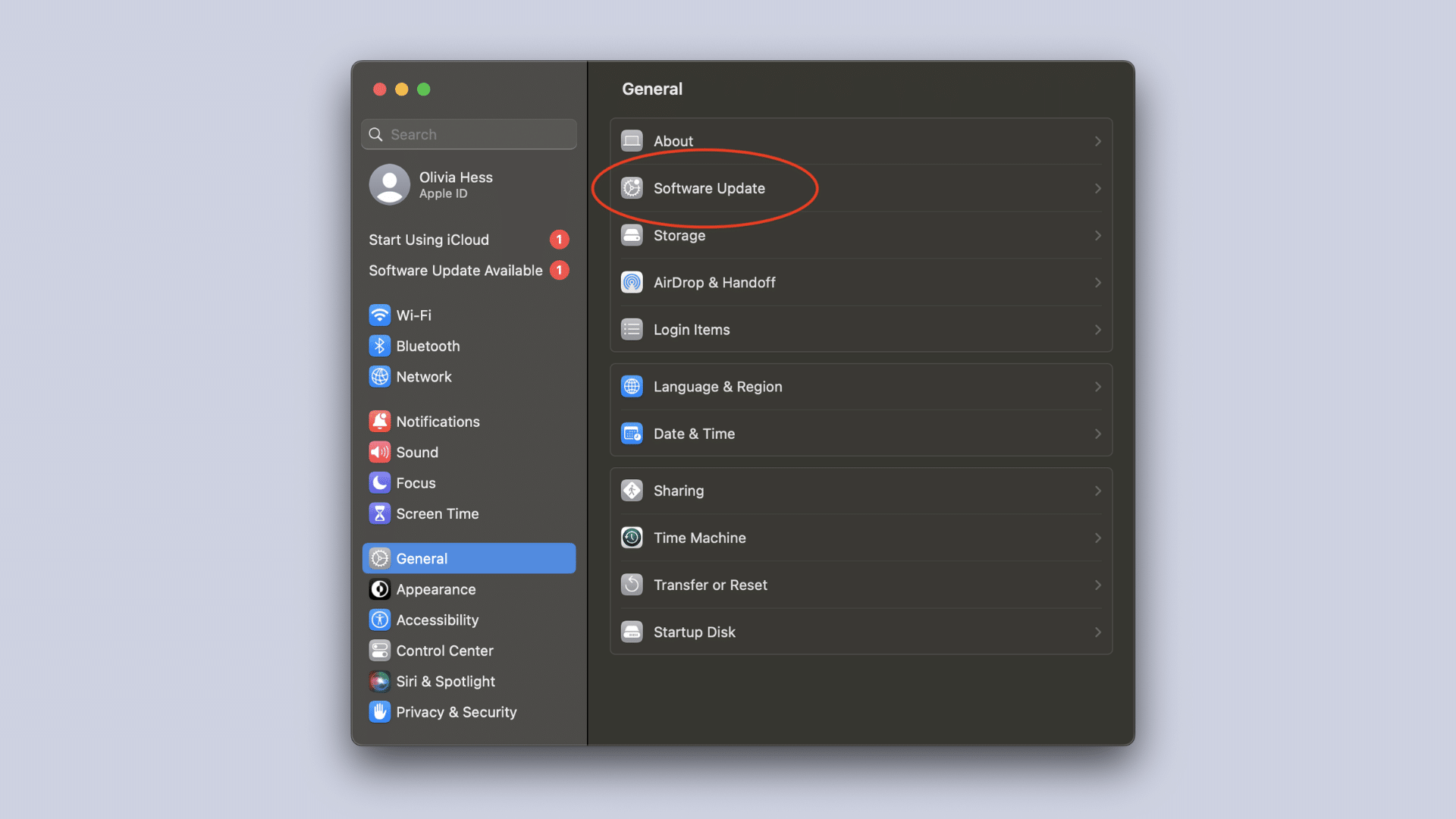Open Language & Region via its chevron
Image resolution: width=1456 pixels, height=819 pixels.
1097,387
